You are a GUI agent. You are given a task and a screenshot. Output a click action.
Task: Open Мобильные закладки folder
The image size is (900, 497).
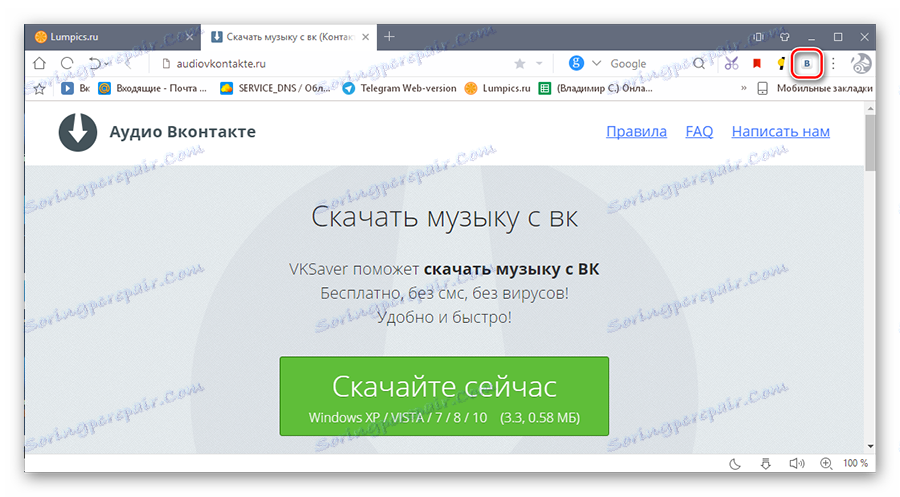pyautogui.click(x=815, y=88)
